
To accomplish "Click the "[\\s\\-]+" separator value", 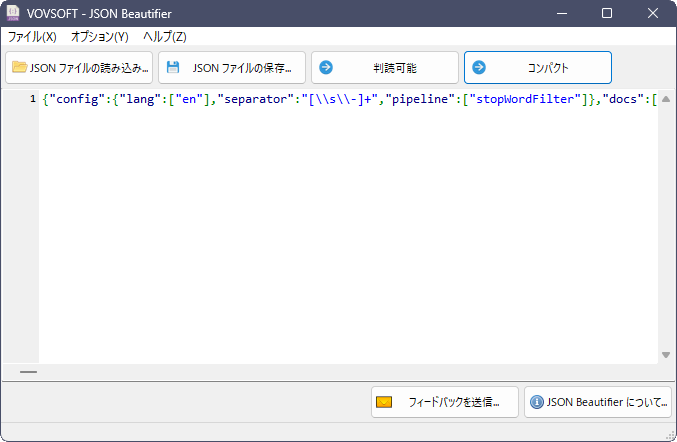I will point(340,99).
